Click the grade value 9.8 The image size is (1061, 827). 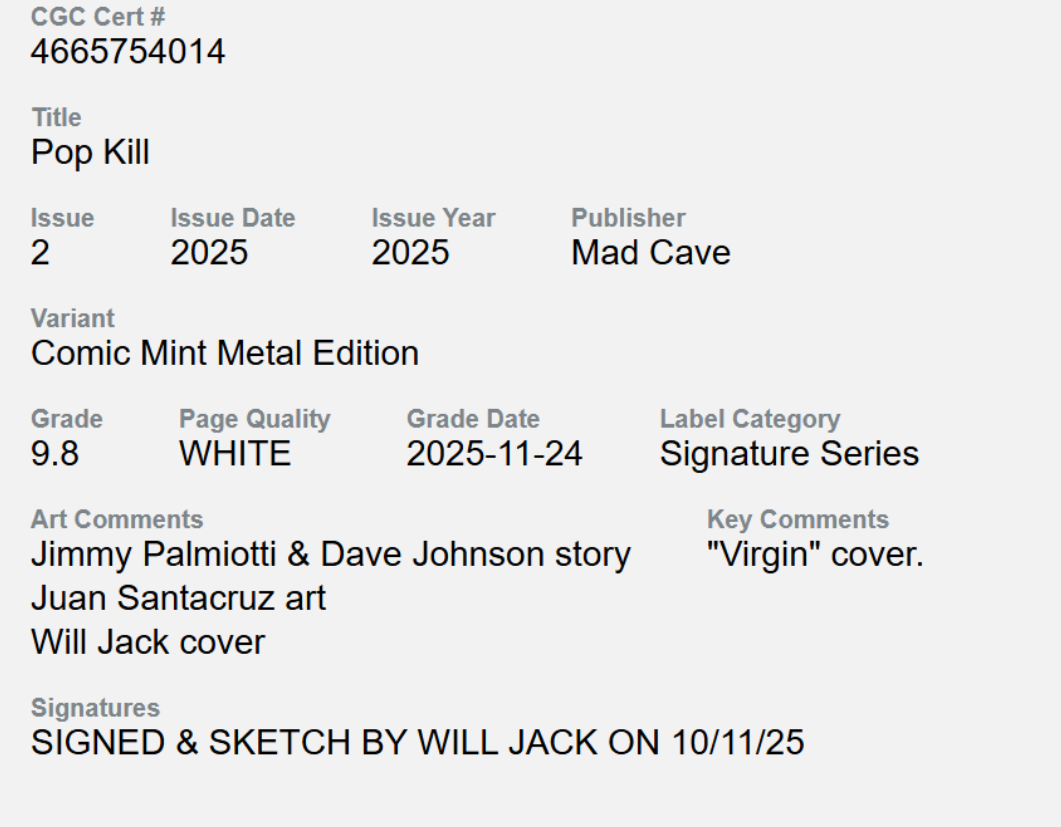click(55, 454)
